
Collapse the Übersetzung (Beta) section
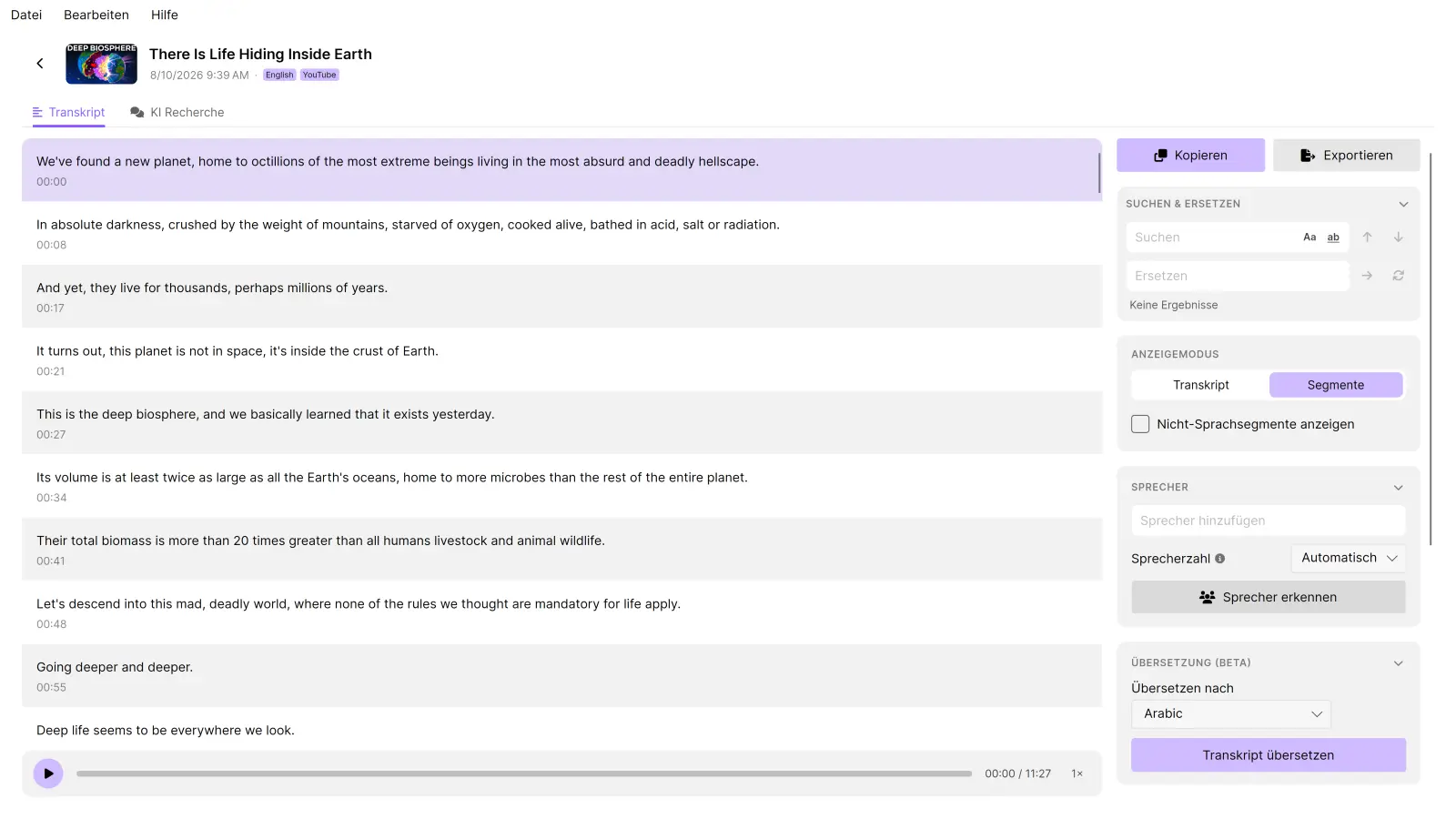[1399, 663]
